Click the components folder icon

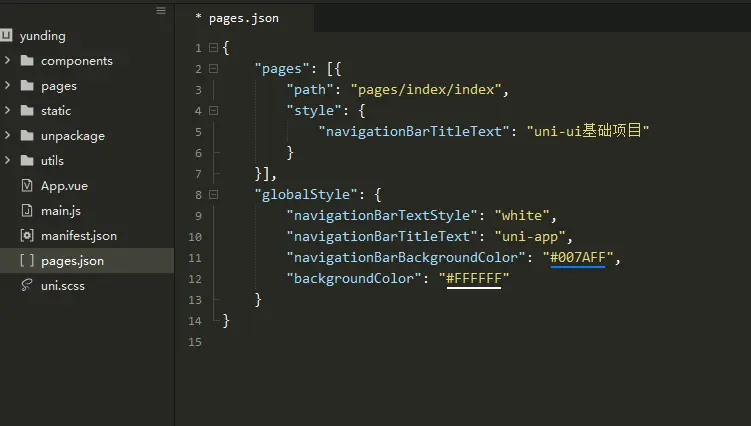tap(27, 60)
